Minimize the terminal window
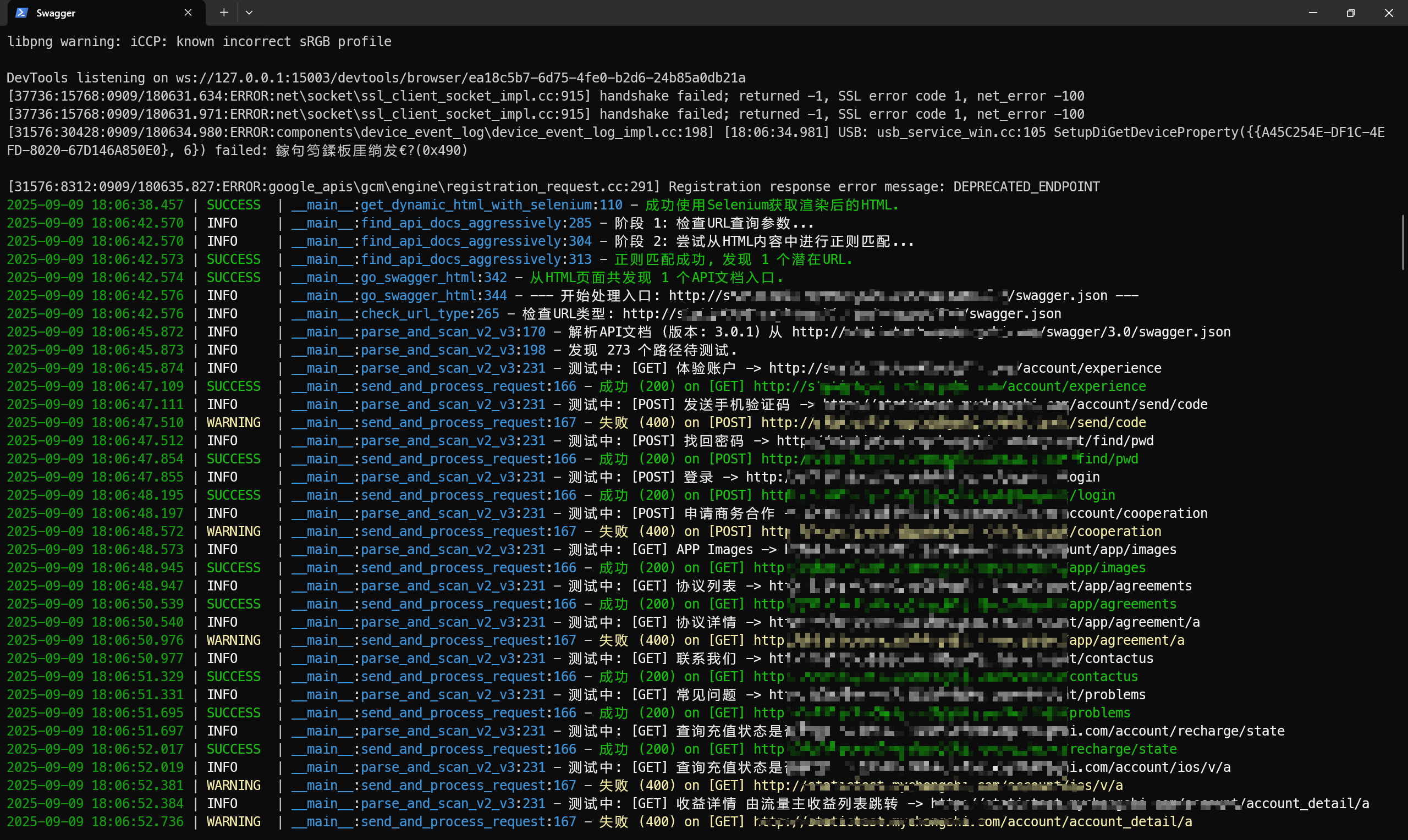Screen dimensions: 1408x840 pyautogui.click(x=1312, y=13)
